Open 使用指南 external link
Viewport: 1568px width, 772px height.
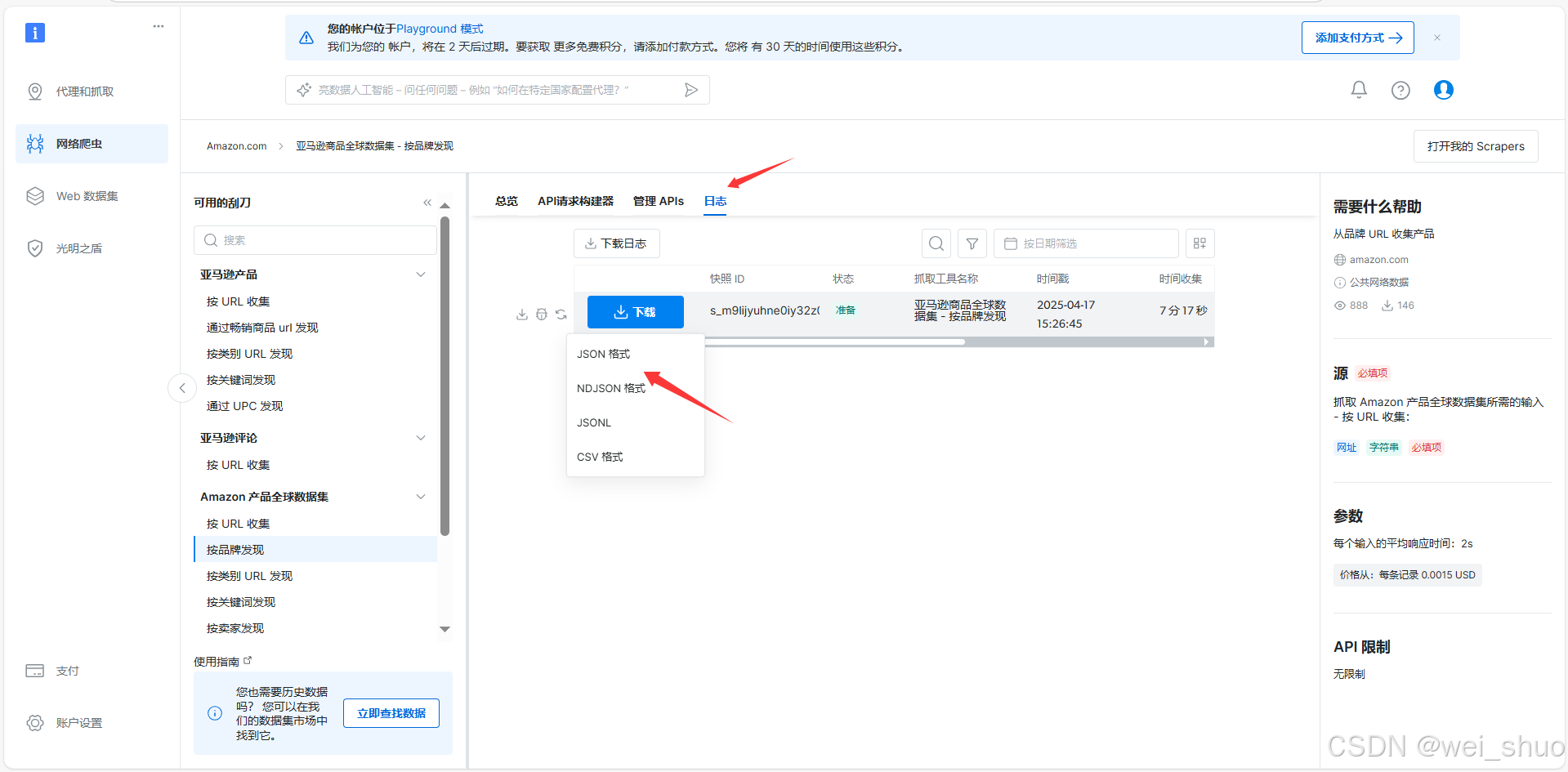pyautogui.click(x=223, y=662)
